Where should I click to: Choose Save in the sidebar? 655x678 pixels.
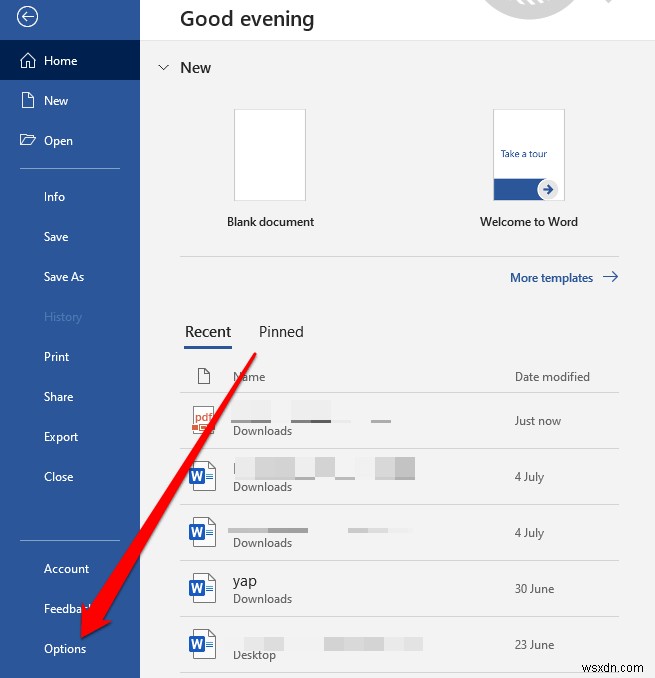click(x=56, y=237)
